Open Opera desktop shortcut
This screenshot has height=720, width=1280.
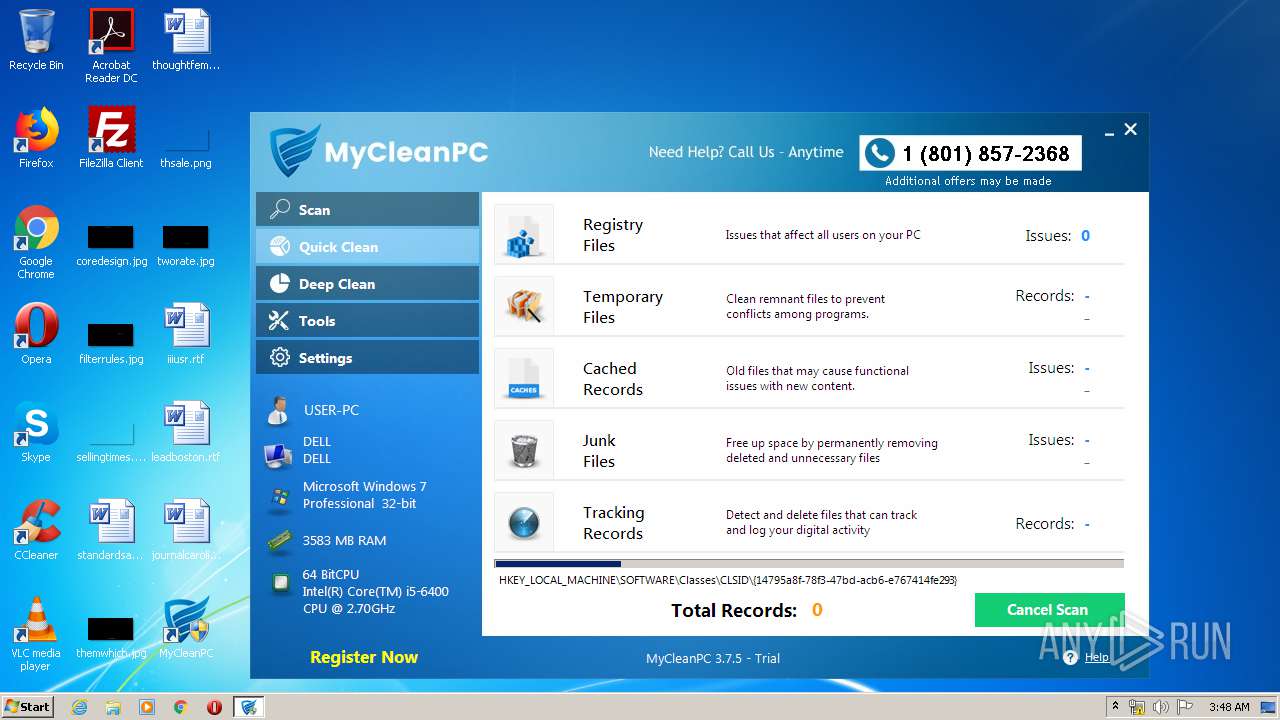coord(36,335)
